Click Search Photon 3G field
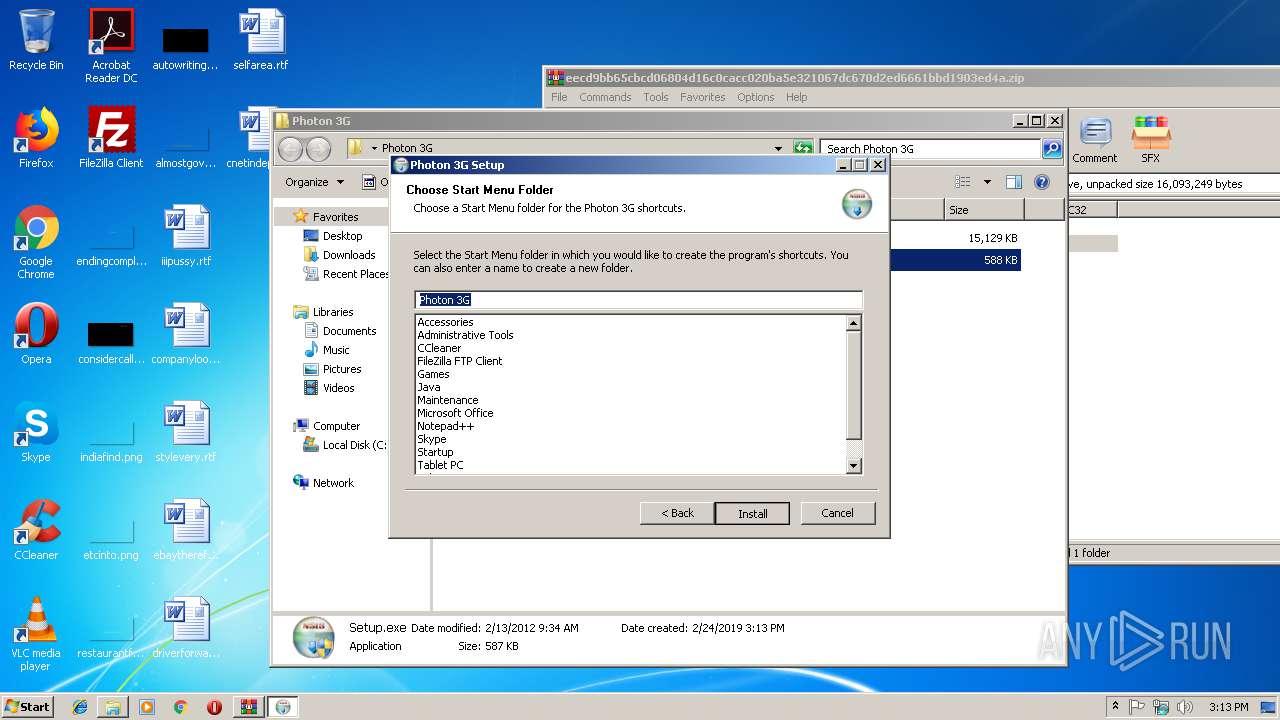Screen dimensions: 1280x720 (x=930, y=149)
